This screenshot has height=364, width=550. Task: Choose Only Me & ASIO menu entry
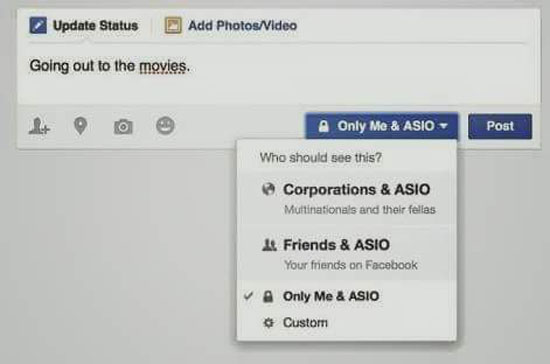click(347, 296)
